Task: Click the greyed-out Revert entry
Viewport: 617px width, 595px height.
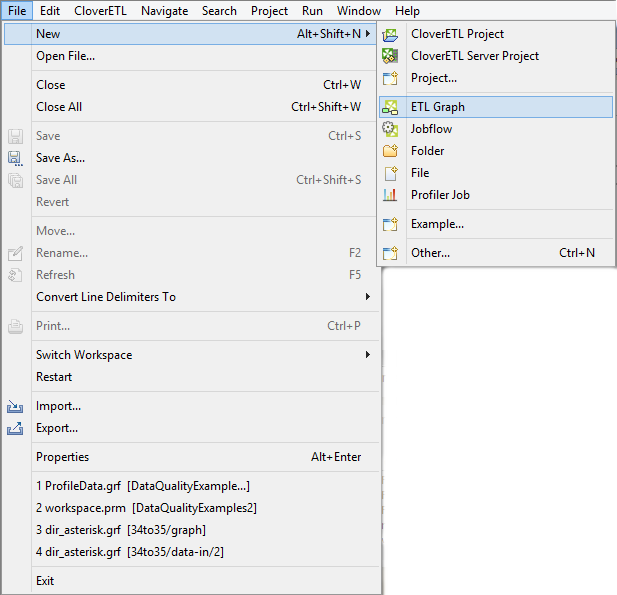Action: 191,202
